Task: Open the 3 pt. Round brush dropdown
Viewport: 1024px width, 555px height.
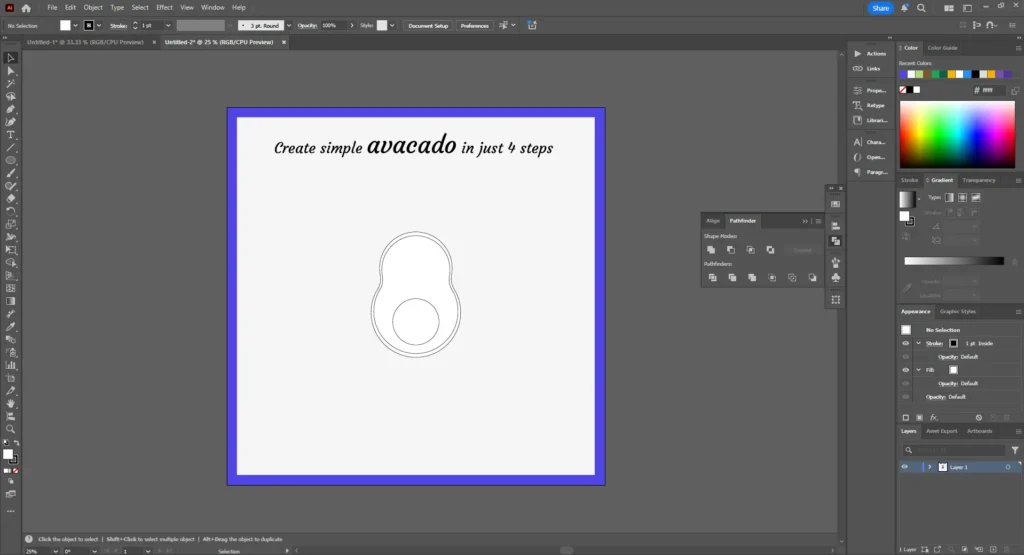Action: tap(289, 25)
